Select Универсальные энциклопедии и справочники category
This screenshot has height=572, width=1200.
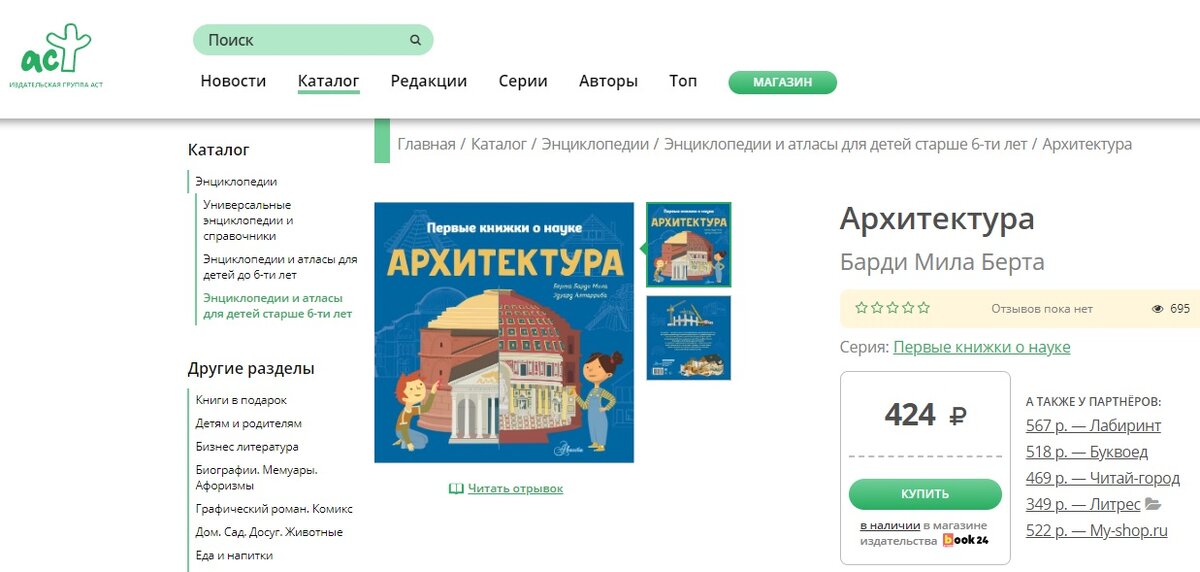[248, 220]
